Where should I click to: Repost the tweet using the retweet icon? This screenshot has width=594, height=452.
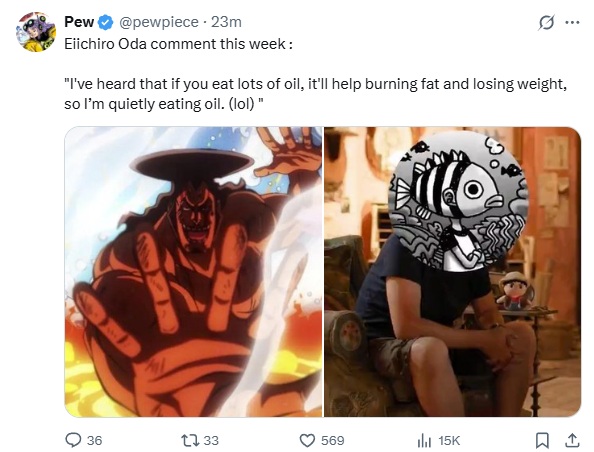(x=189, y=440)
